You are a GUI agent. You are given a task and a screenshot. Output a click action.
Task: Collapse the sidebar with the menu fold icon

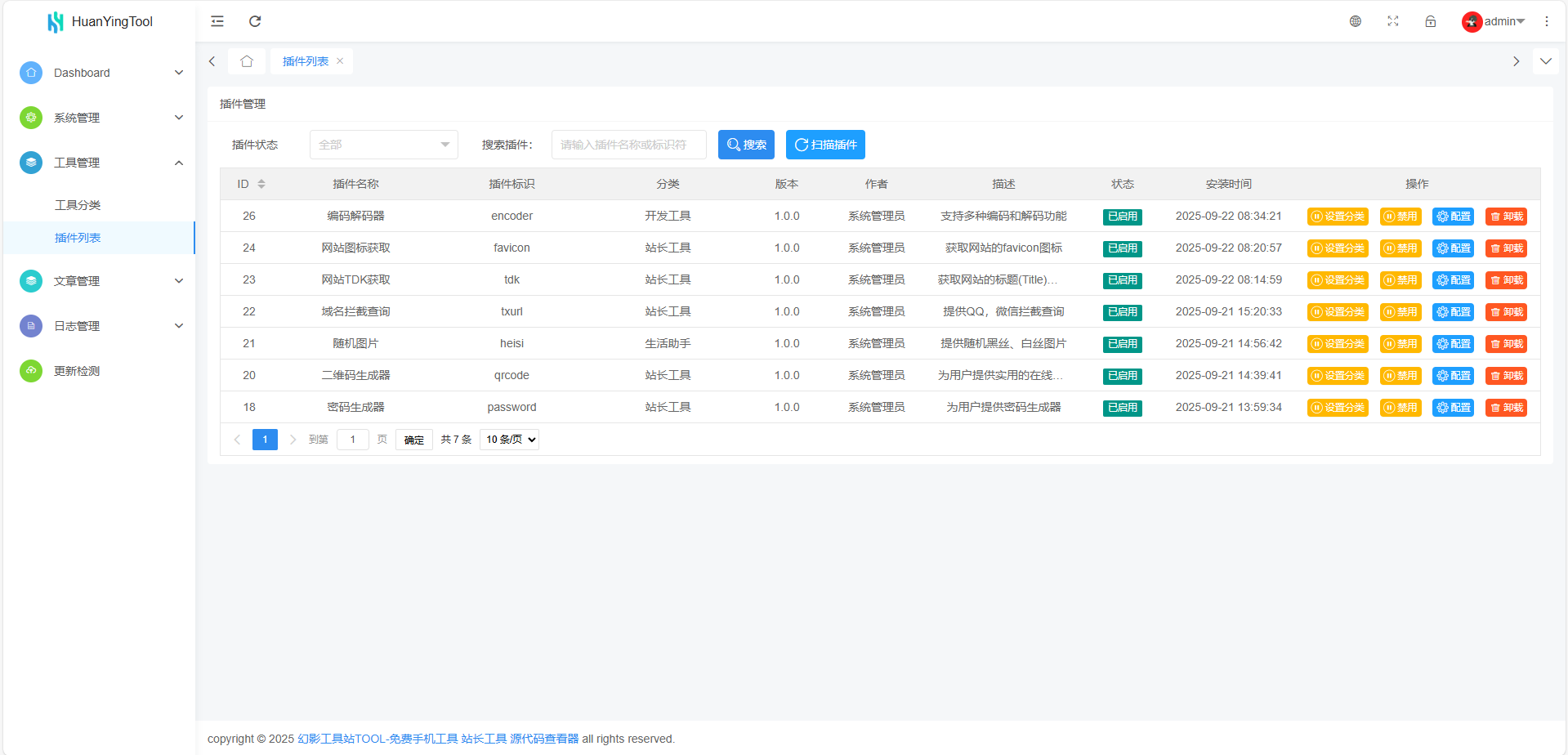[x=217, y=21]
